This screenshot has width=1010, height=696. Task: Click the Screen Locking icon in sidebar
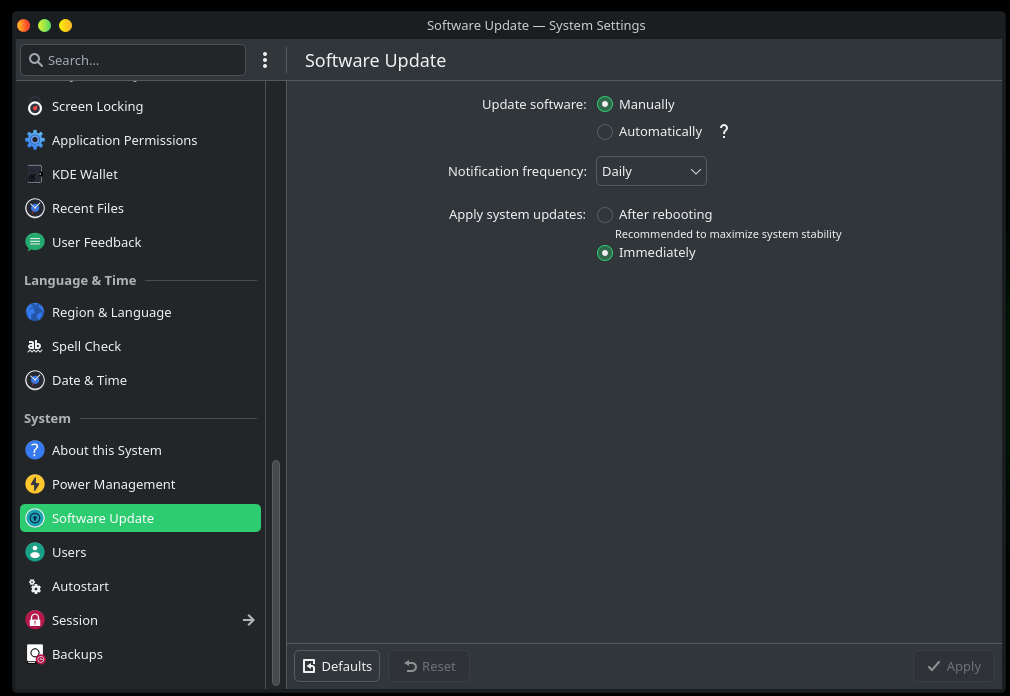pyautogui.click(x=35, y=106)
